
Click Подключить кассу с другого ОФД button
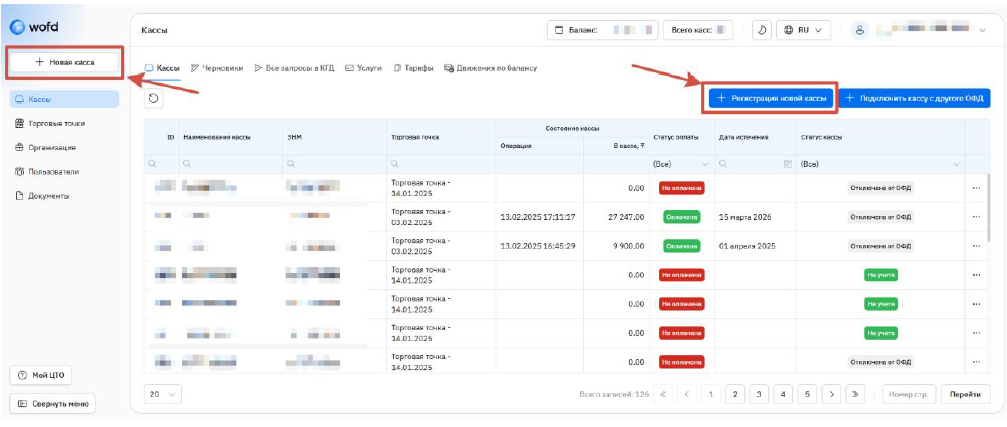(x=915, y=98)
